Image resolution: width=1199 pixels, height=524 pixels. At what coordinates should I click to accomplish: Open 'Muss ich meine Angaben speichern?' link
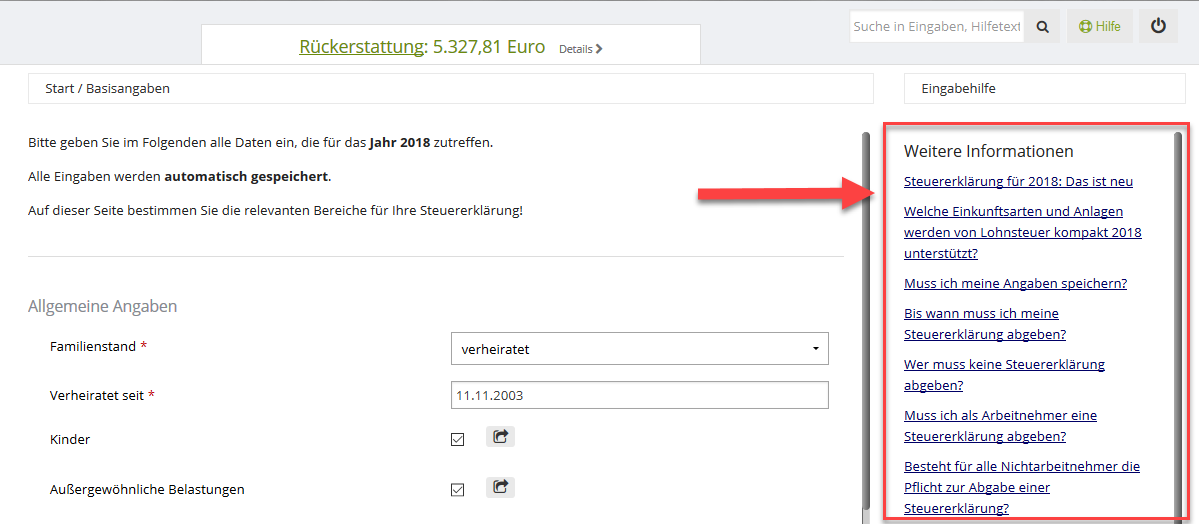click(1015, 284)
